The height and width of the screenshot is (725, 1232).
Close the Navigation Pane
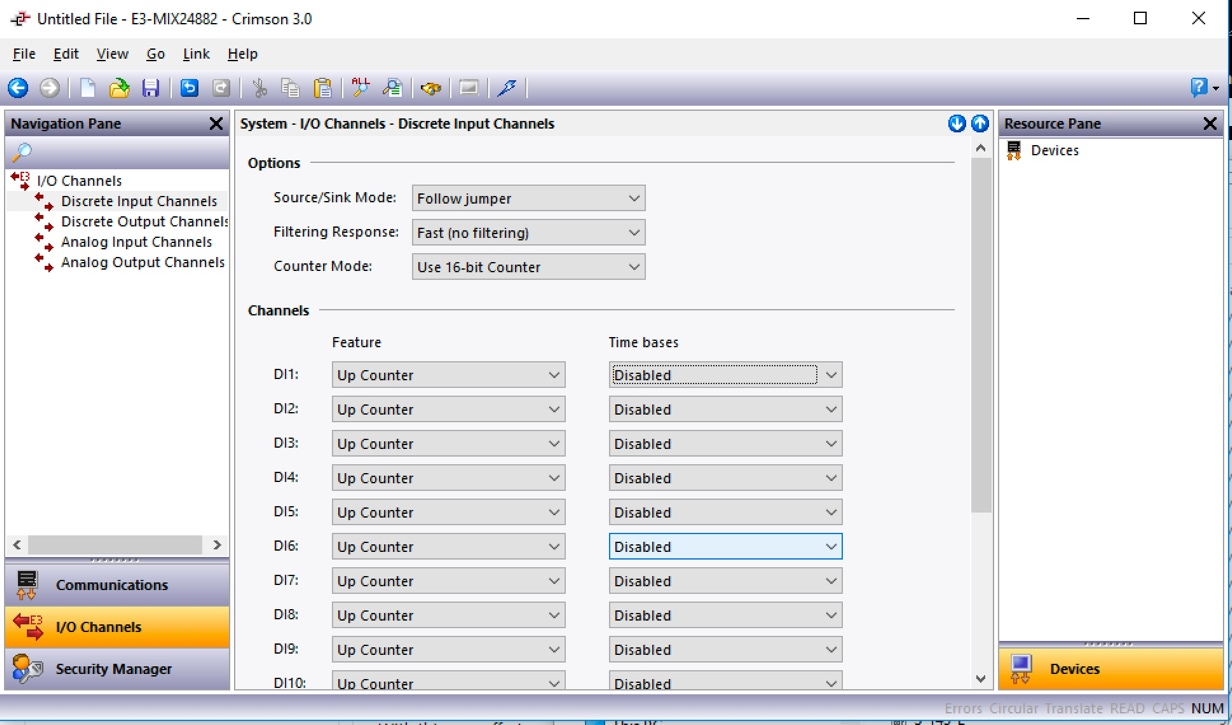[216, 124]
